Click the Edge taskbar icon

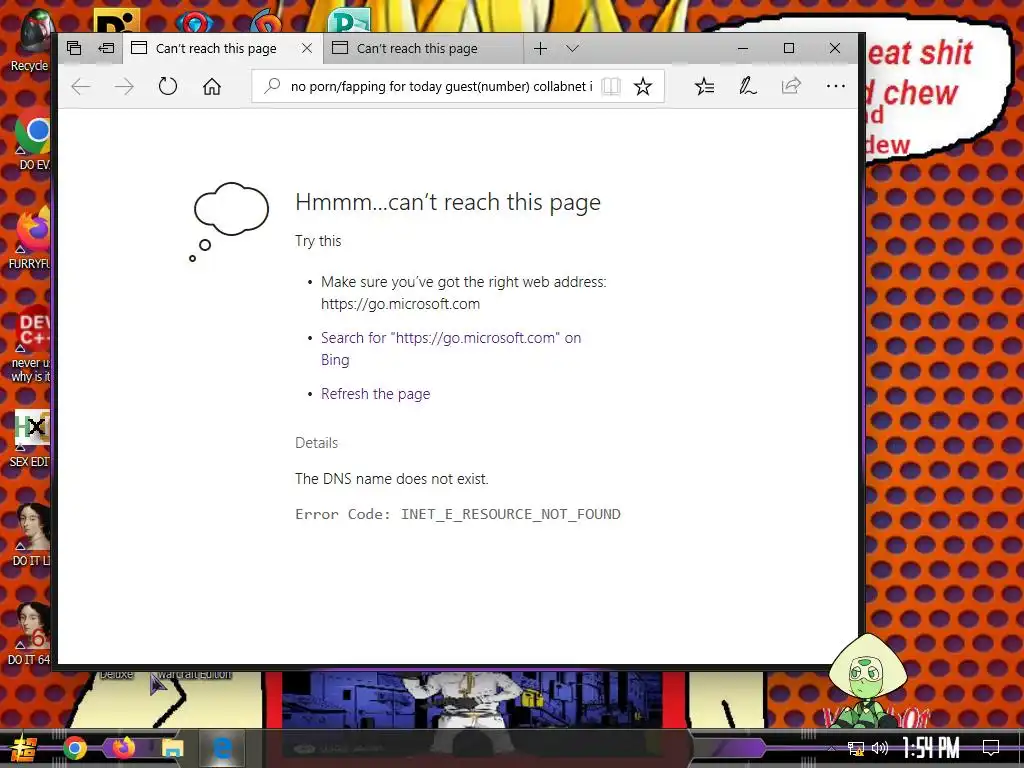click(221, 748)
